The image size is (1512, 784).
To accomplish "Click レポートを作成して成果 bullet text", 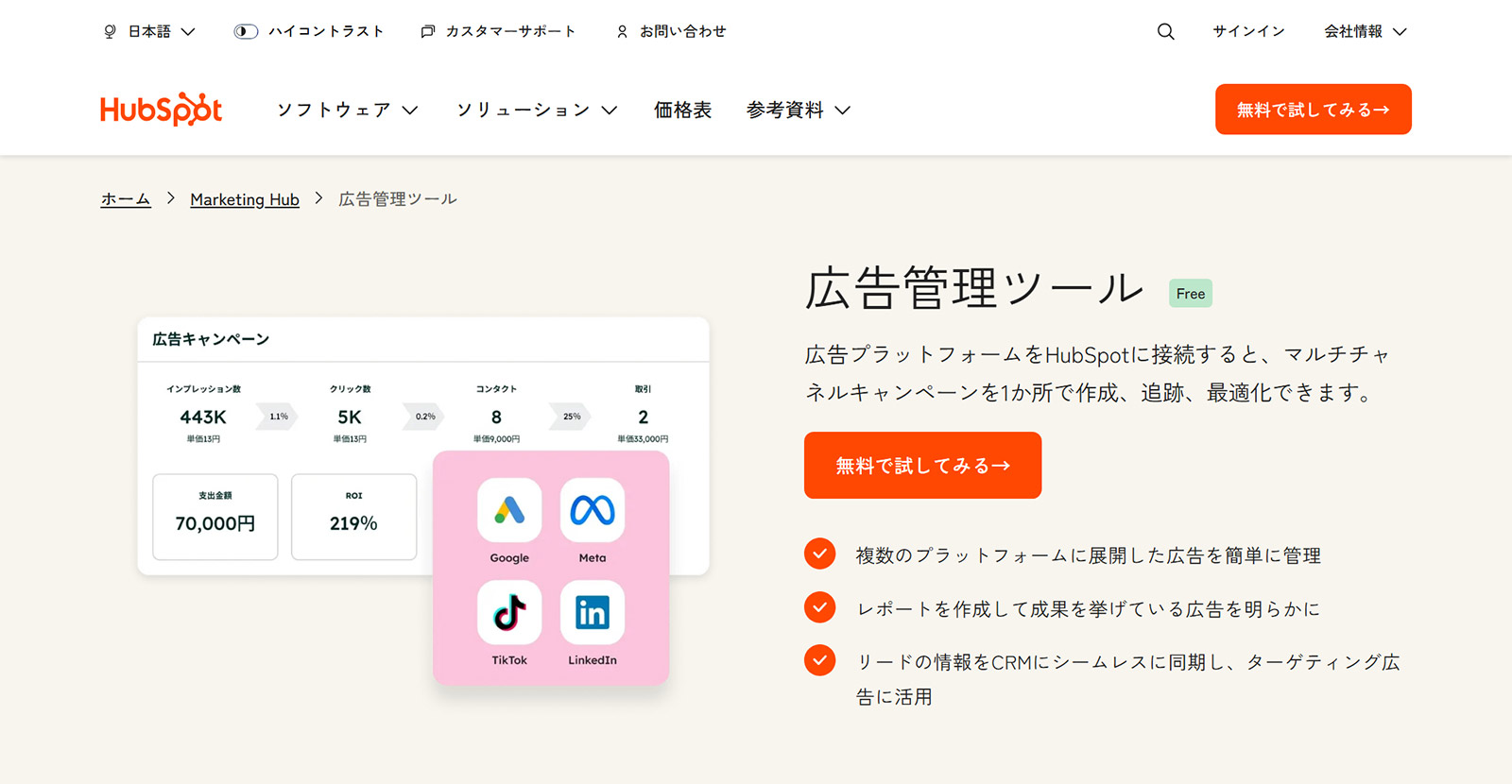I will tap(1088, 609).
